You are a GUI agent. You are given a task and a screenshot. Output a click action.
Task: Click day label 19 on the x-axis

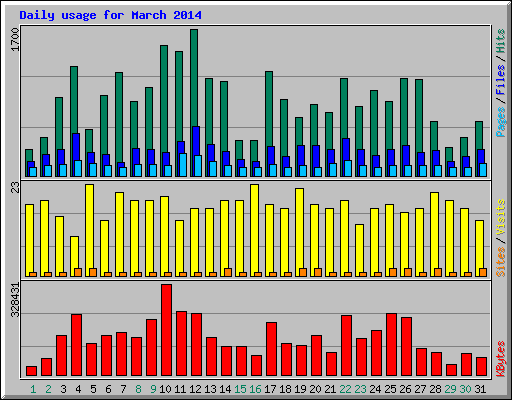(x=300, y=389)
